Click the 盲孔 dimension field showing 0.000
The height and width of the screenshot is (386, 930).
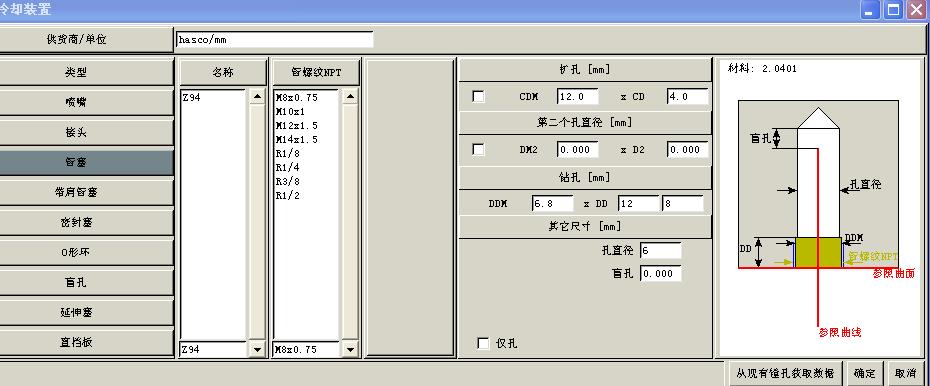[661, 273]
